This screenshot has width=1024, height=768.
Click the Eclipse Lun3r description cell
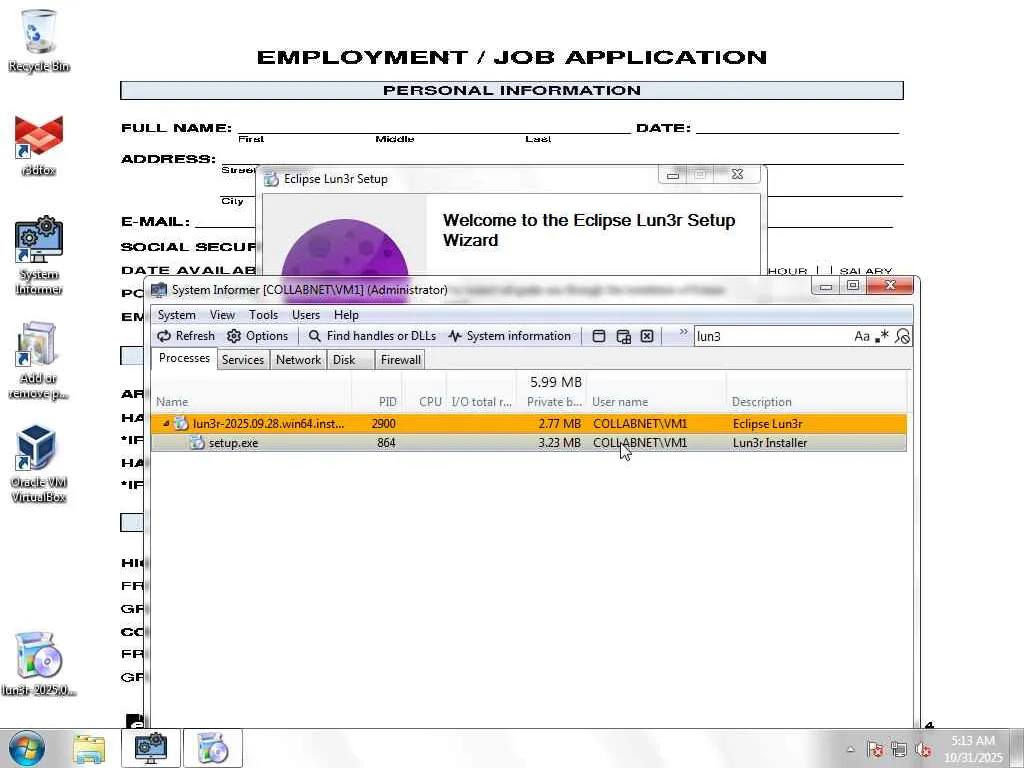[767, 423]
